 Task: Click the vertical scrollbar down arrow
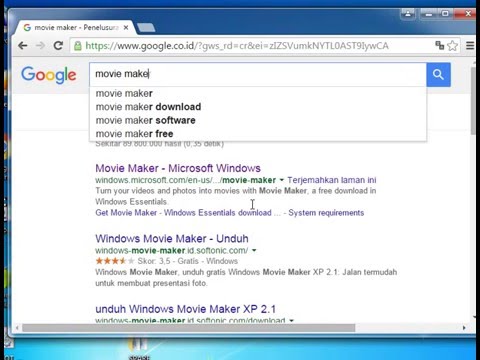point(474,317)
